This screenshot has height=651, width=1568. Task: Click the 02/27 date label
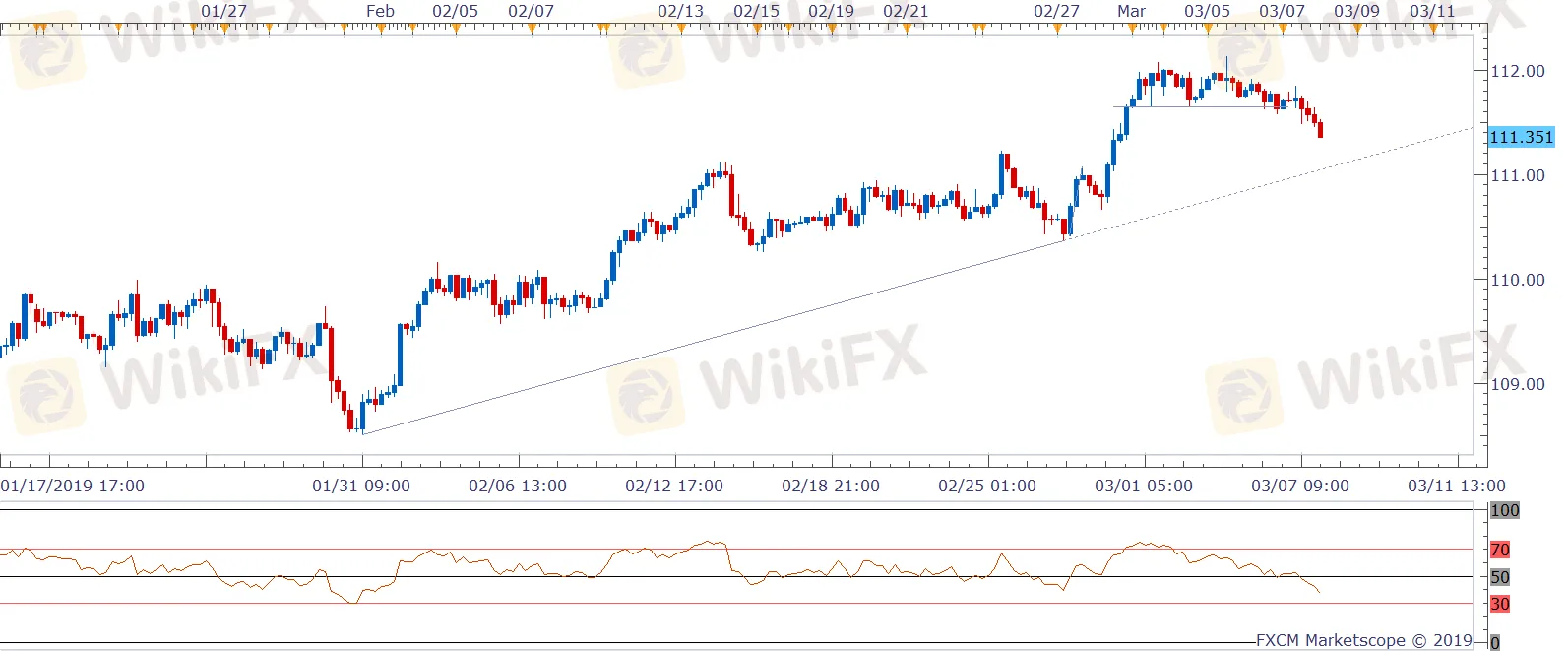pos(1057,11)
